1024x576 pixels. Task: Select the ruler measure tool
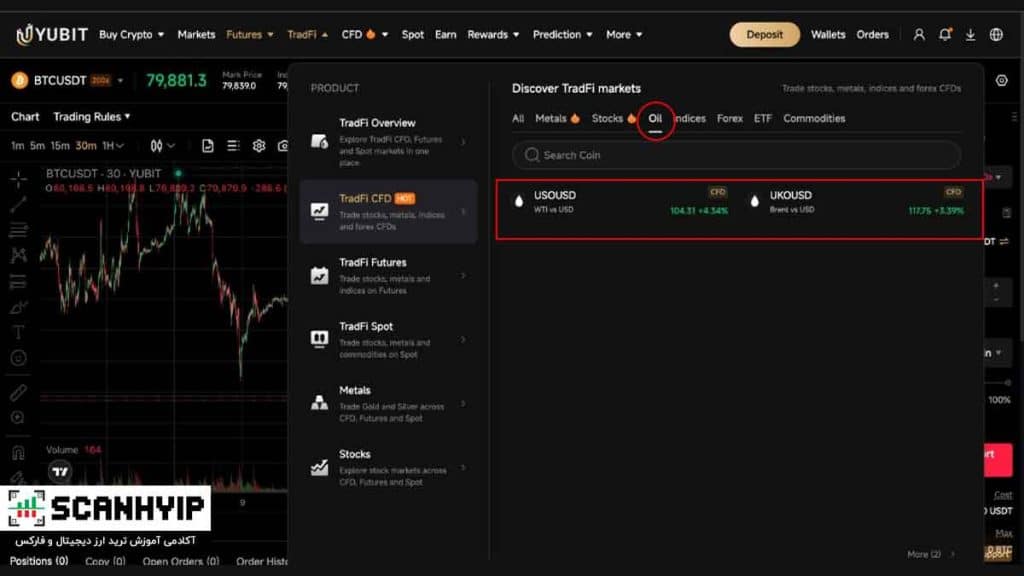pos(18,392)
